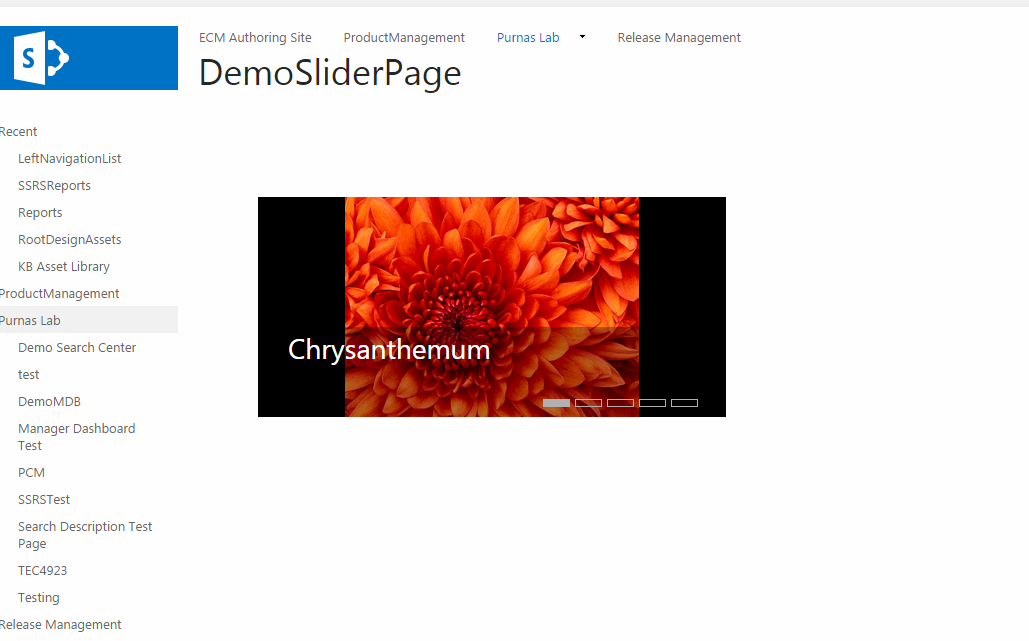The width and height of the screenshot is (1029, 641).
Task: Expand the Purnas Lab navigation menu
Action: point(581,37)
